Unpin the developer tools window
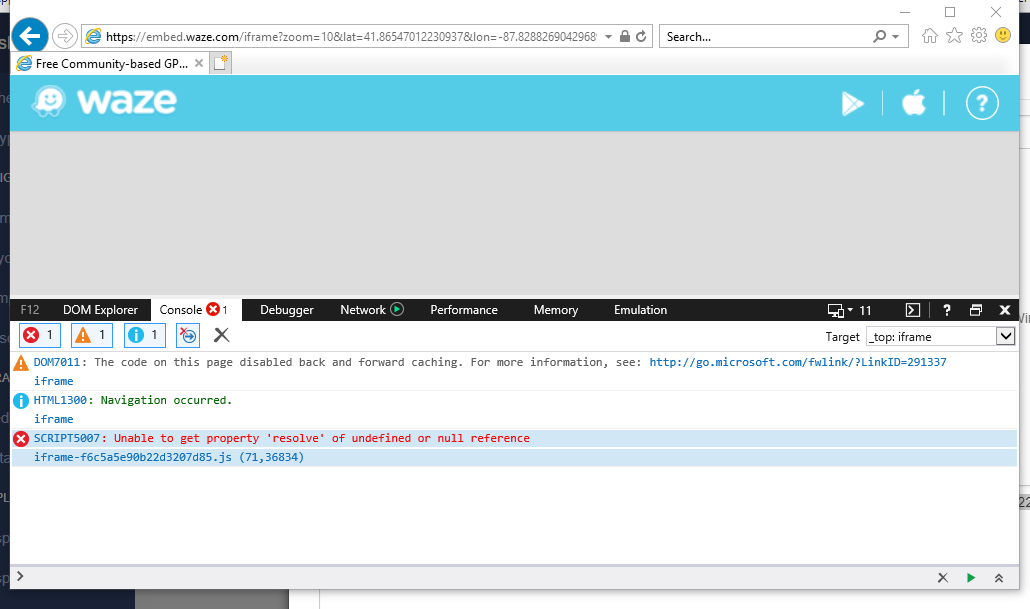Image resolution: width=1030 pixels, height=609 pixels. point(976,310)
